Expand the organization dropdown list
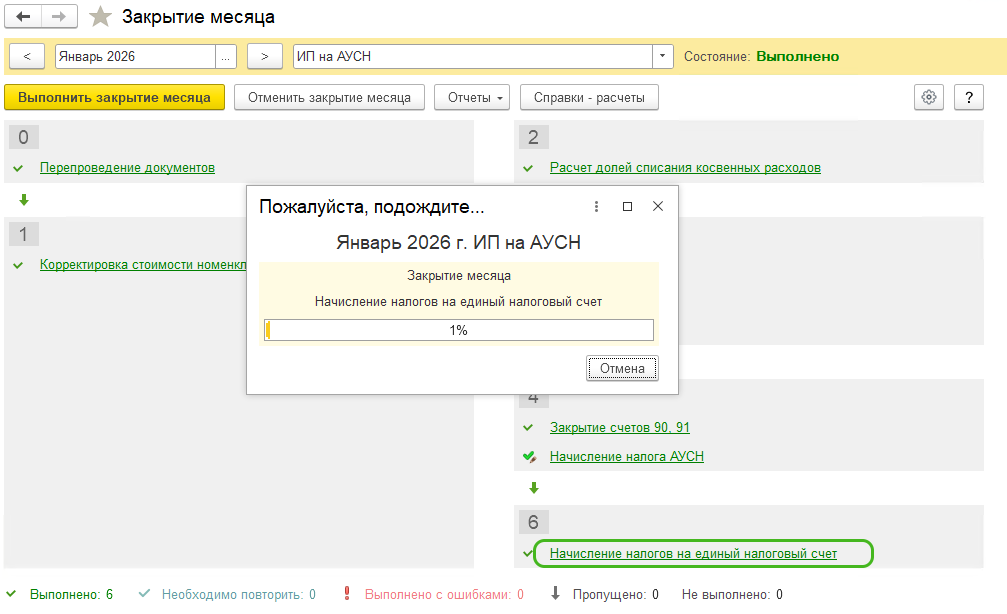This screenshot has width=1007, height=614. tap(662, 57)
